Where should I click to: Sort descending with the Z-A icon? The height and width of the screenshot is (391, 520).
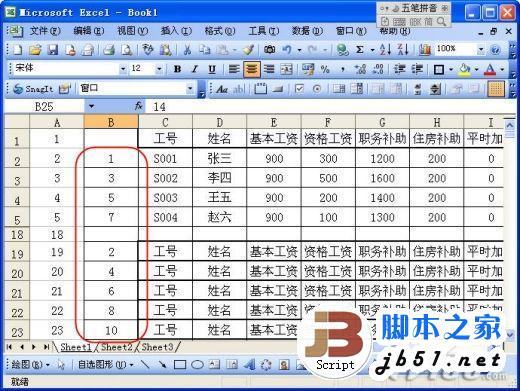pyautogui.click(x=403, y=50)
